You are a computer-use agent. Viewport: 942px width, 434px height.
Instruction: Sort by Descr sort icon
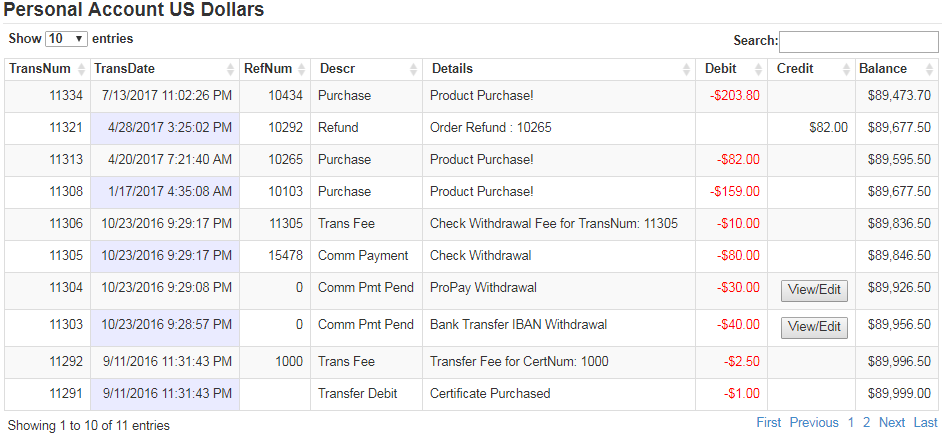click(x=413, y=70)
